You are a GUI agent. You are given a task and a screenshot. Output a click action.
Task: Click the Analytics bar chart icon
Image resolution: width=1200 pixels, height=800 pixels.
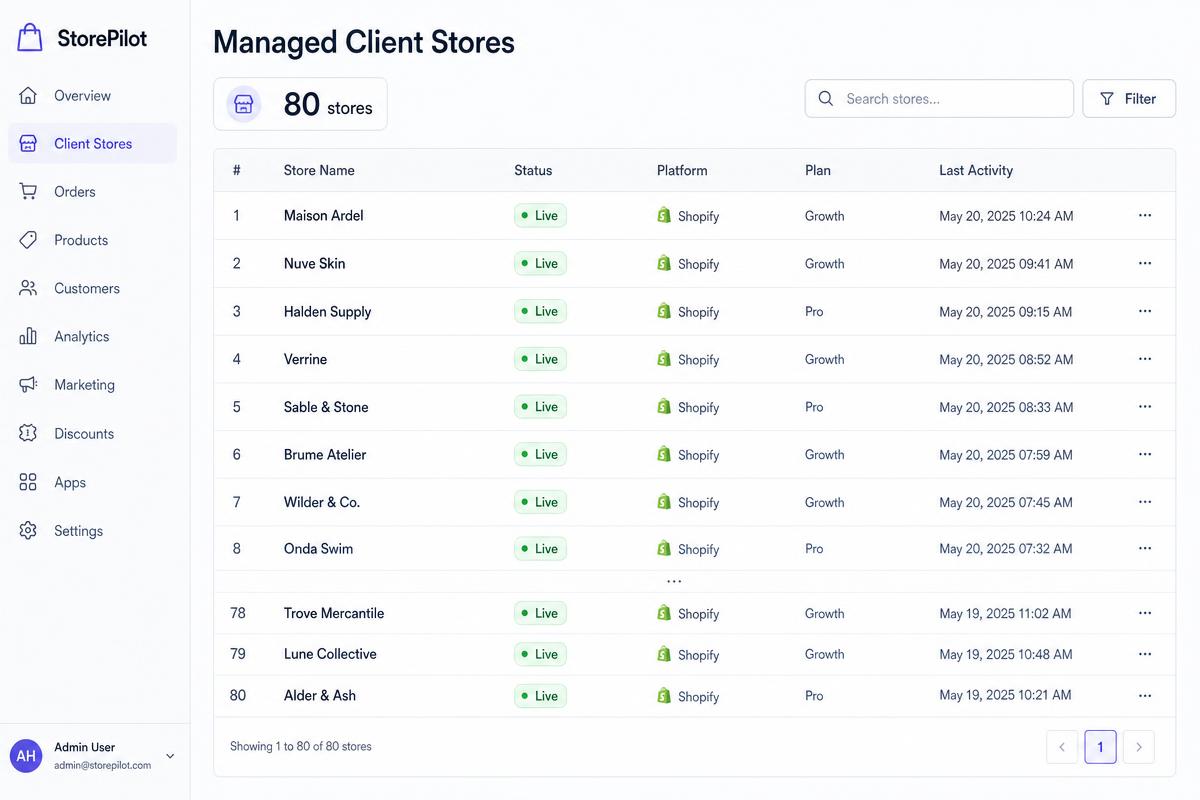click(28, 337)
